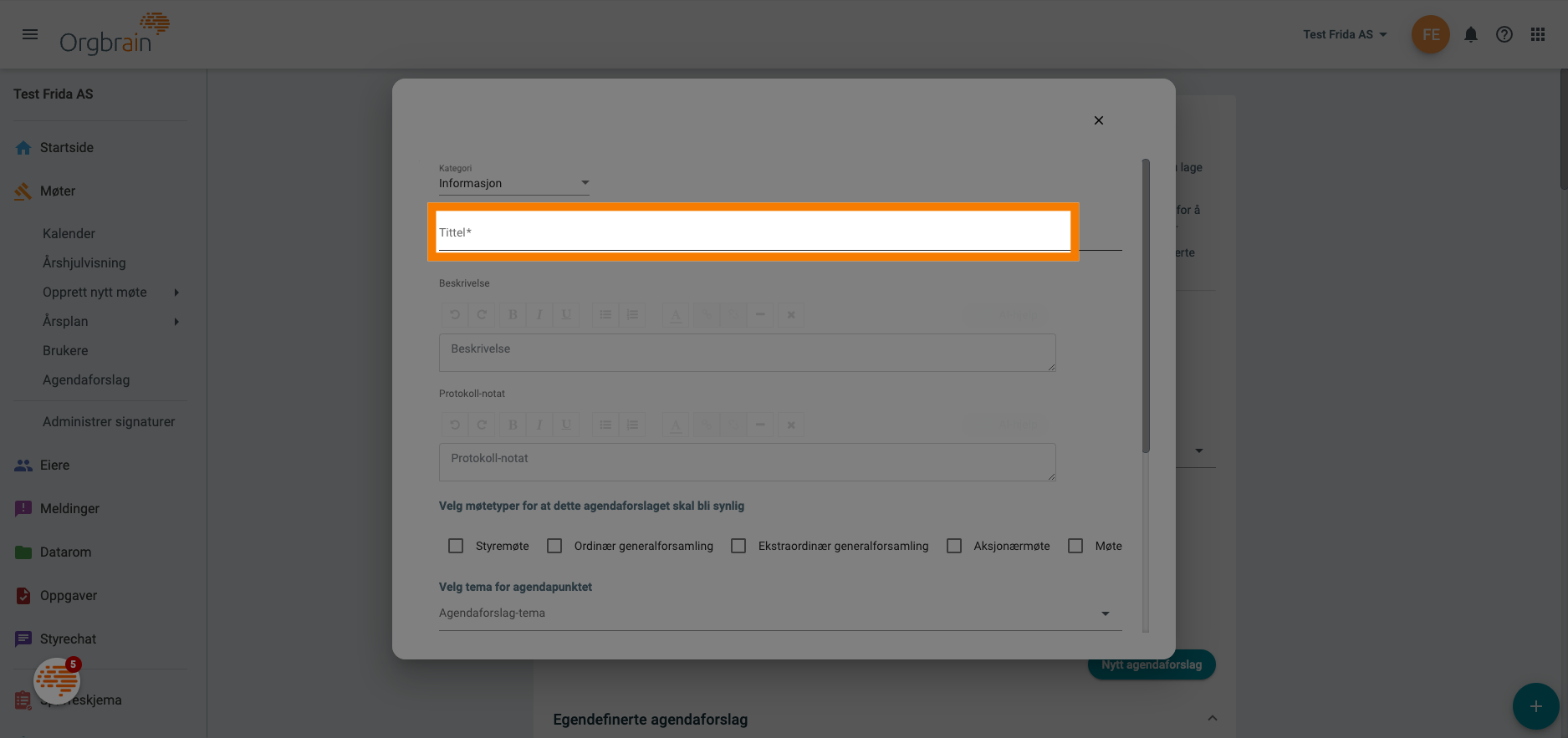
Task: Click the dialog's vertical scrollbar
Action: (1146, 306)
